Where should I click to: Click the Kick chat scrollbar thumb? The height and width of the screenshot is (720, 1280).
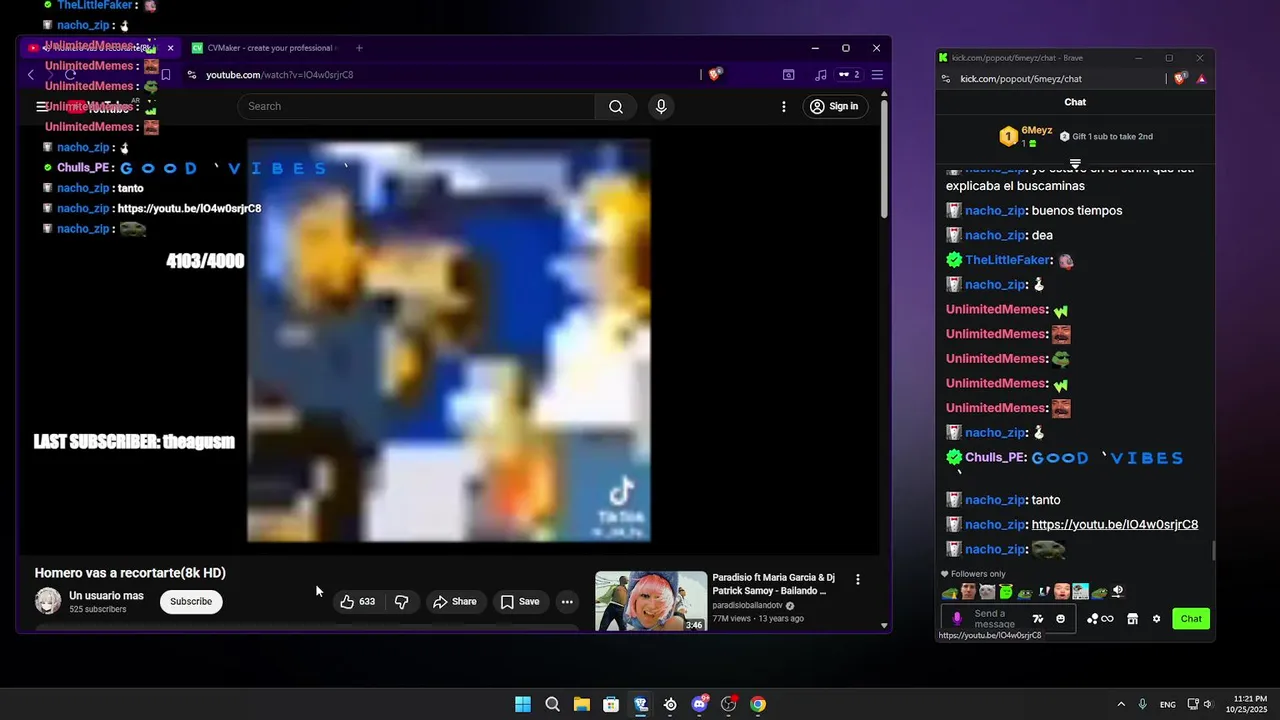coord(1213,550)
